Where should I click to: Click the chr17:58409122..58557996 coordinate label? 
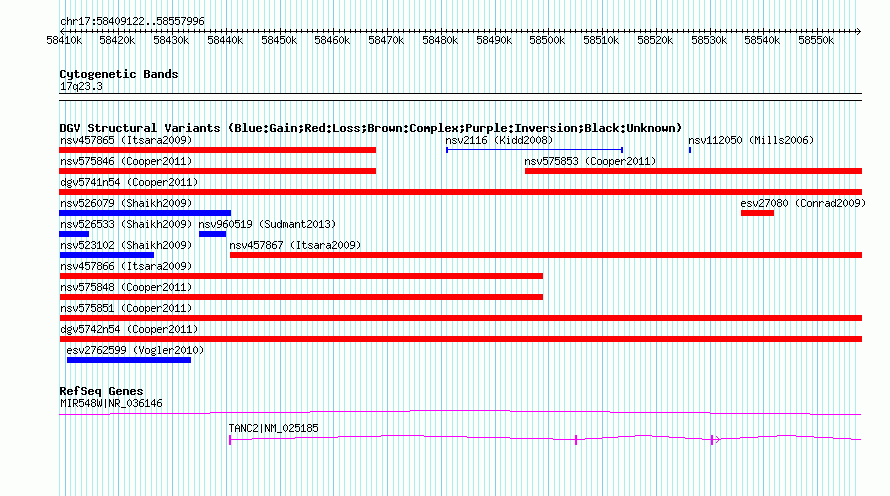pos(132,21)
